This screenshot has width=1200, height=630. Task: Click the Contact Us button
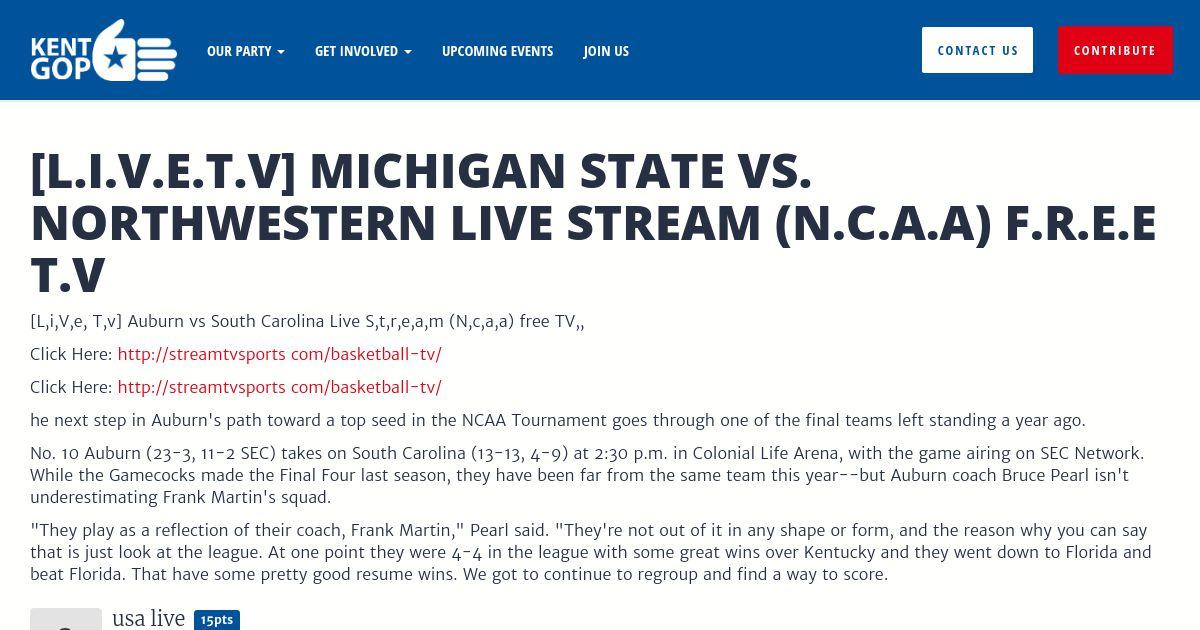pos(977,50)
